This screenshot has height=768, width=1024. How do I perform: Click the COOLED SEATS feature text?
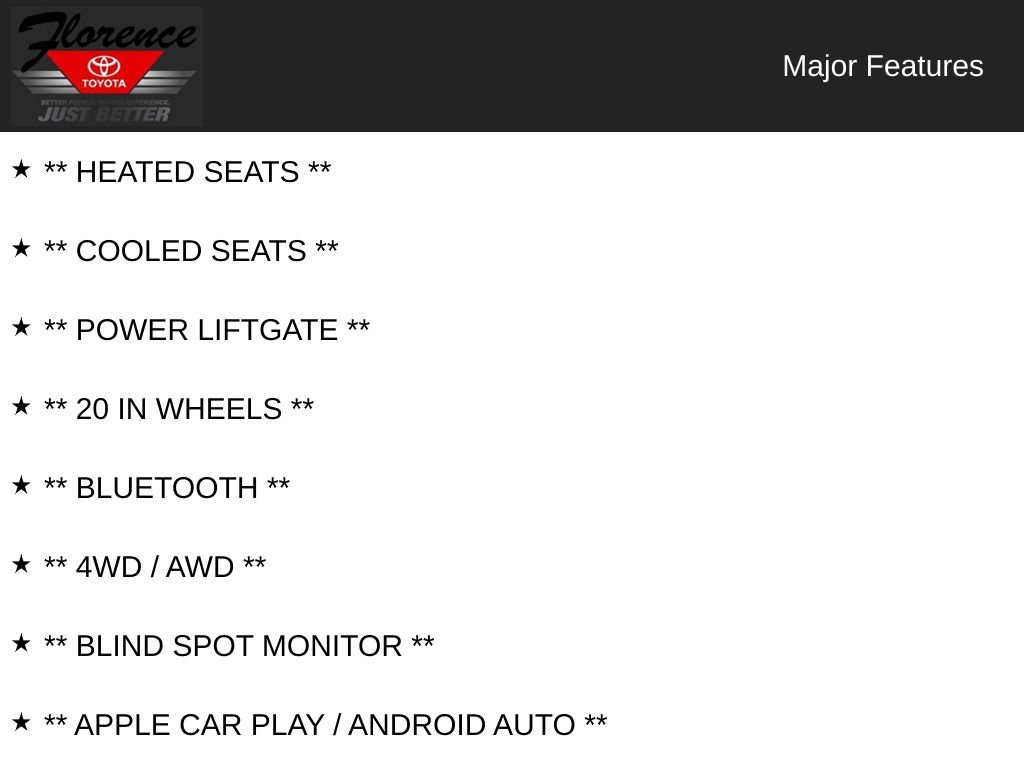(191, 251)
